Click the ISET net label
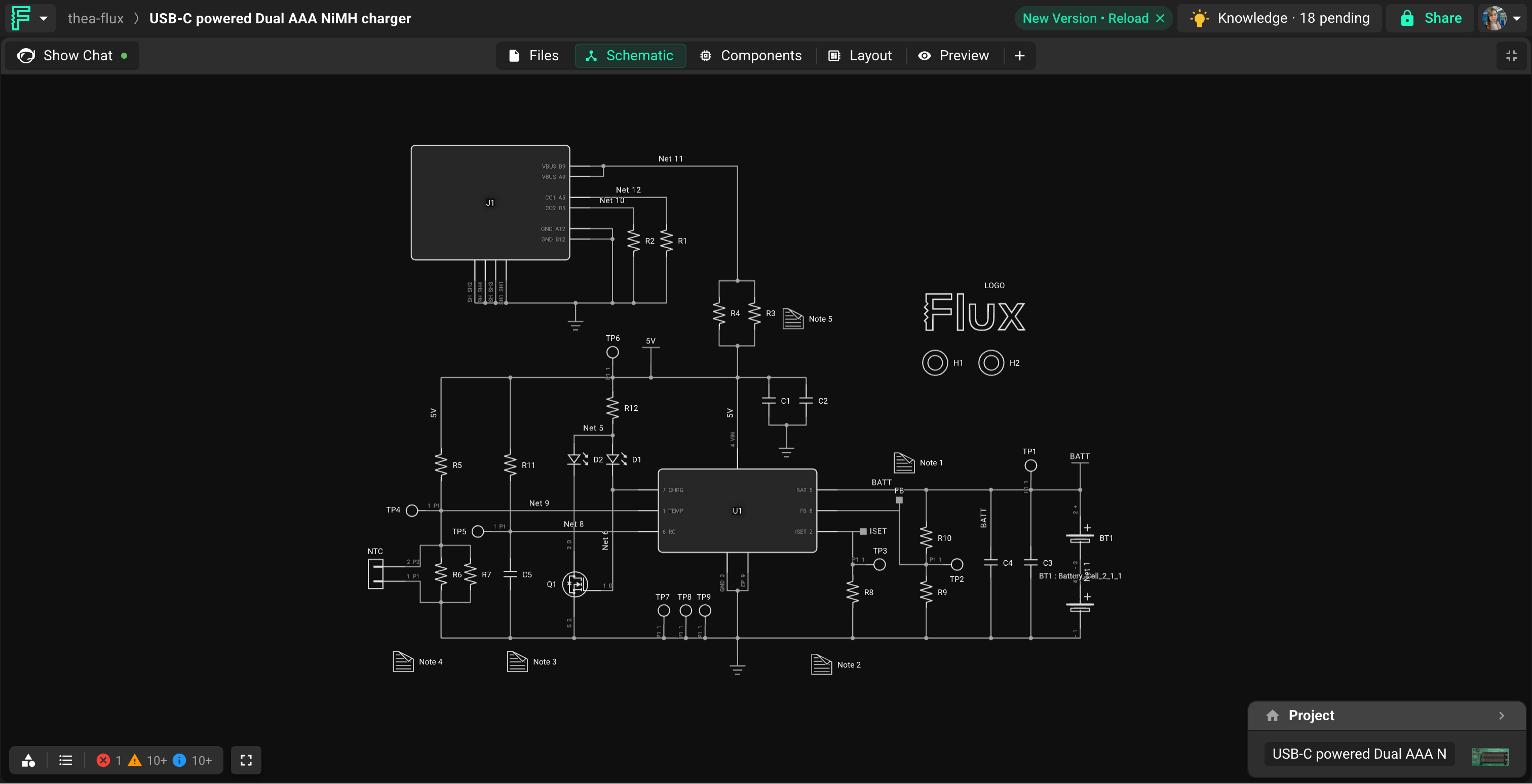This screenshot has height=784, width=1532. [878, 531]
